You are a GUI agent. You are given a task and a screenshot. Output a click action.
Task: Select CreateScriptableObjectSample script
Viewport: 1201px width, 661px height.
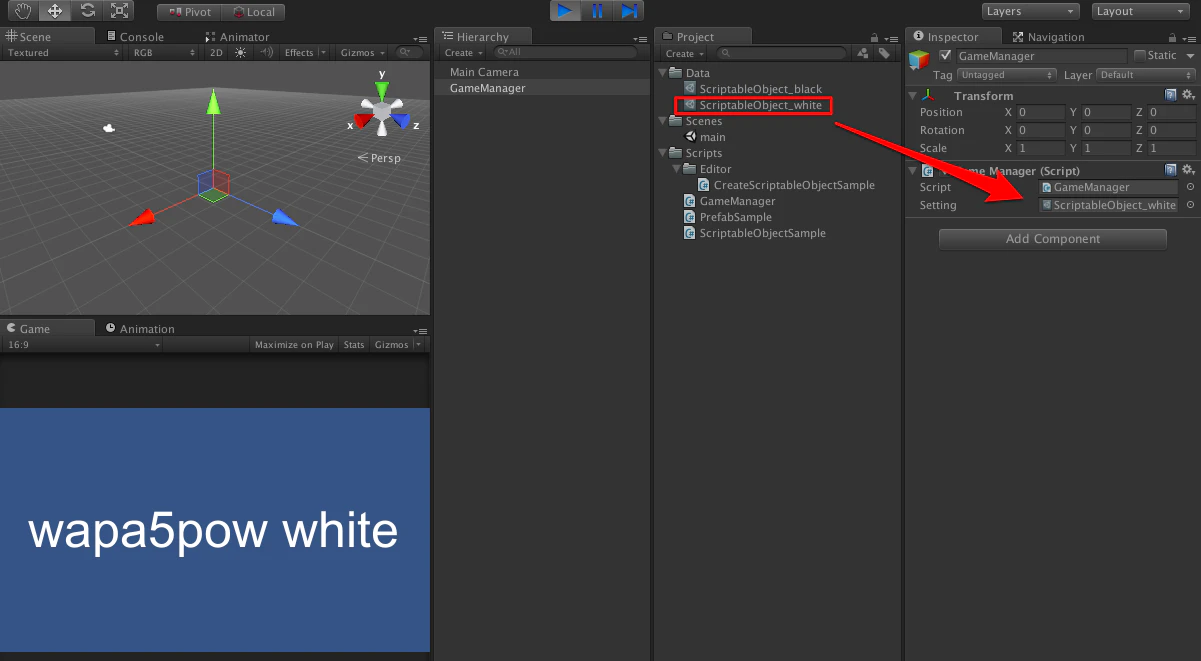coord(786,185)
